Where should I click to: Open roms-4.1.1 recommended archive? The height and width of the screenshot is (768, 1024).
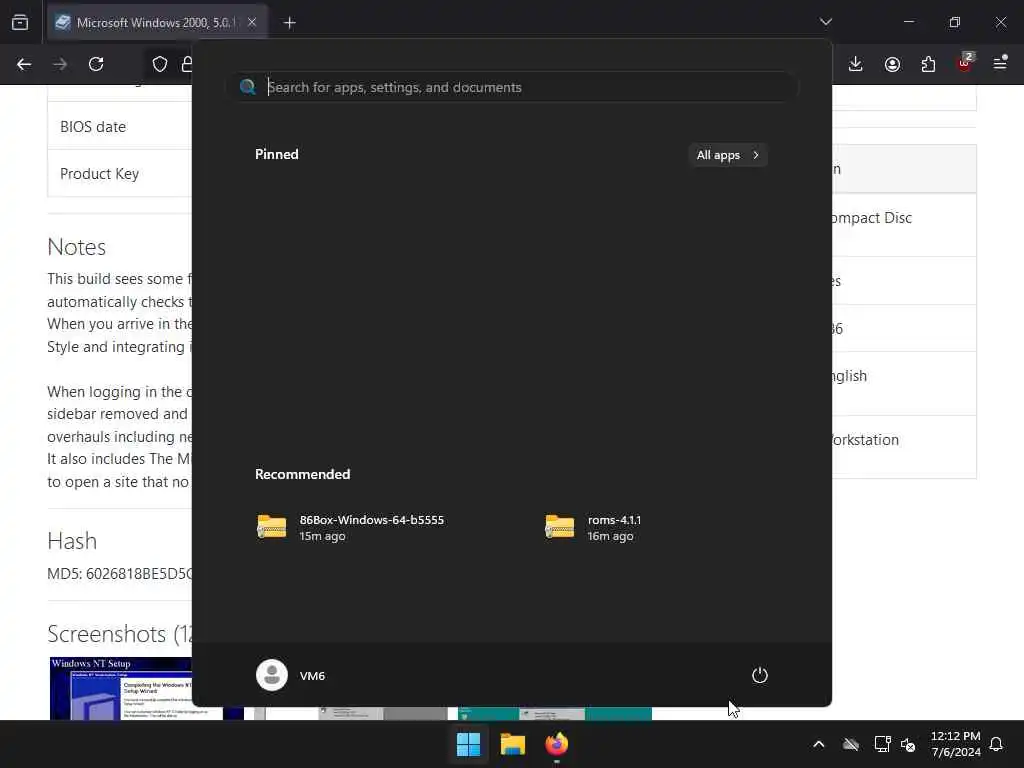(x=593, y=528)
